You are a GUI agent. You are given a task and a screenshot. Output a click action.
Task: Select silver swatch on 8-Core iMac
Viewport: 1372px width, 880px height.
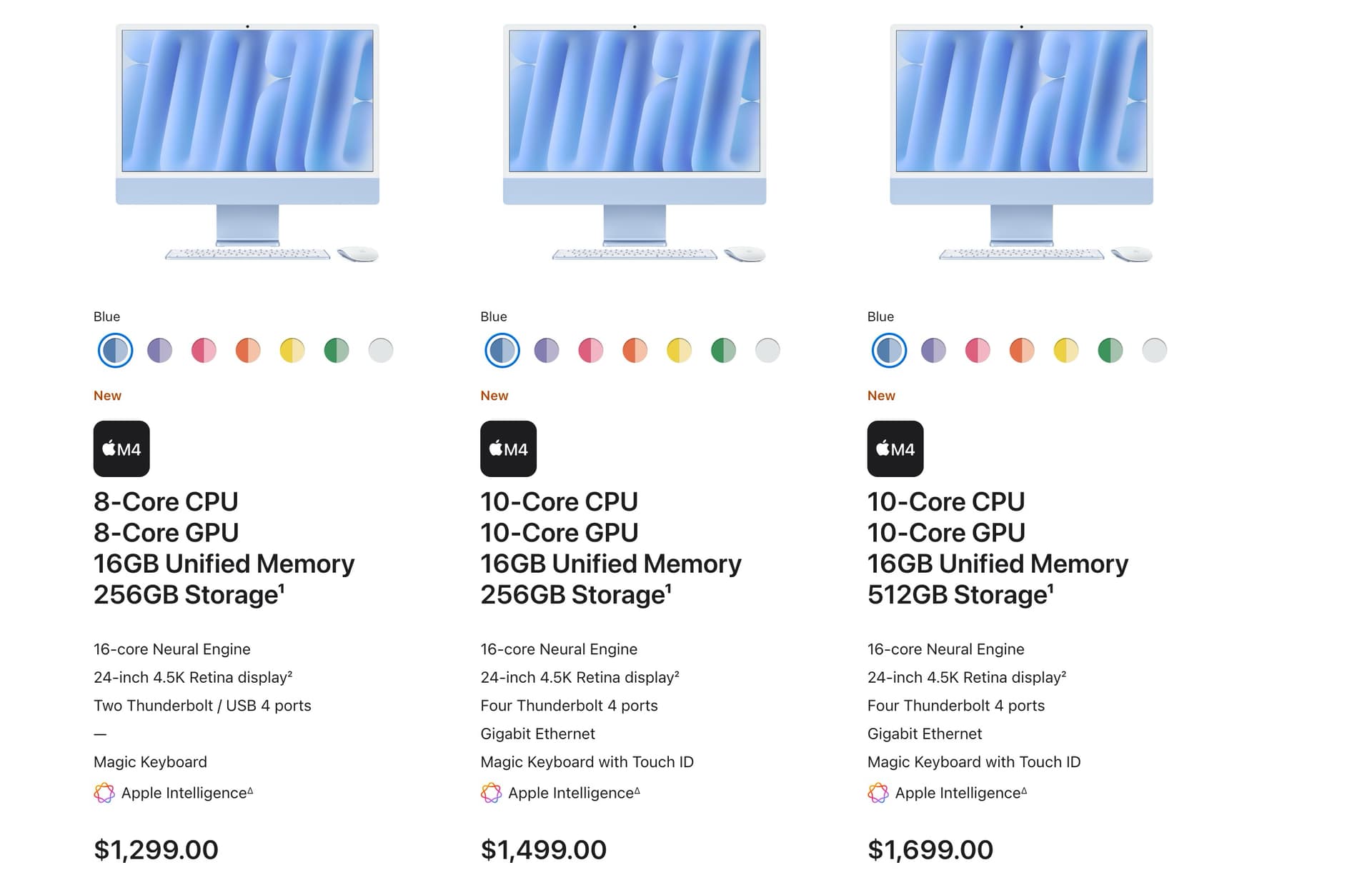pyautogui.click(x=381, y=351)
